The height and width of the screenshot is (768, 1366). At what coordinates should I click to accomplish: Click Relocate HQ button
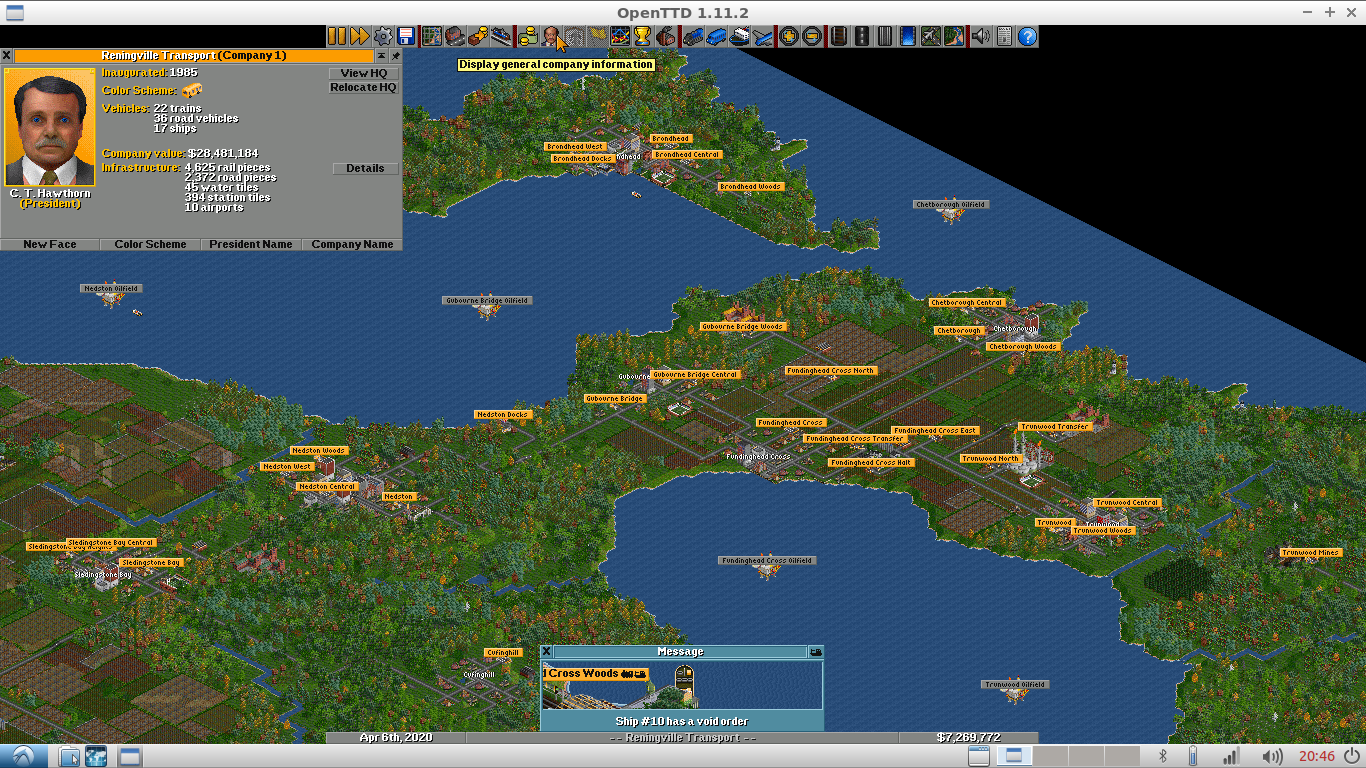pos(364,87)
